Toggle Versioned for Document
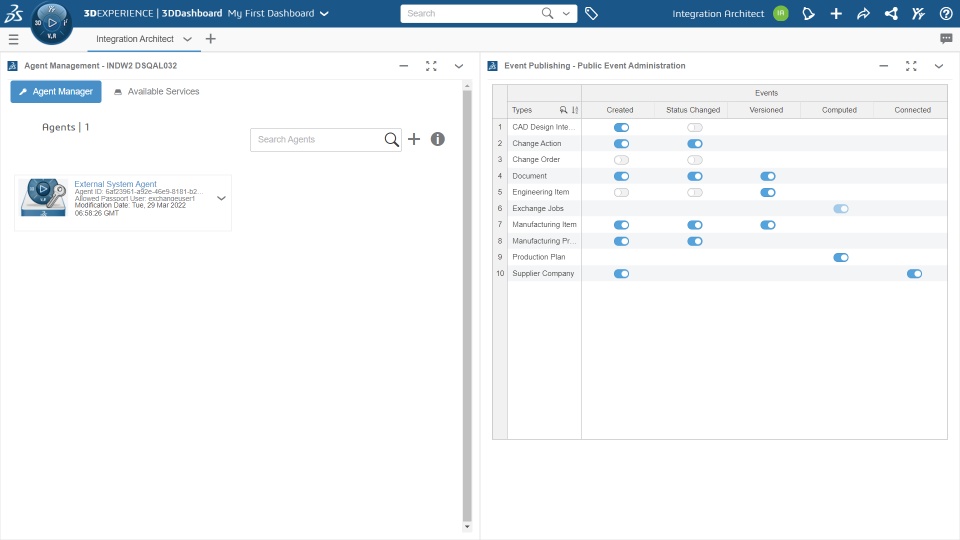Screen dimensions: 960x540 [768, 176]
